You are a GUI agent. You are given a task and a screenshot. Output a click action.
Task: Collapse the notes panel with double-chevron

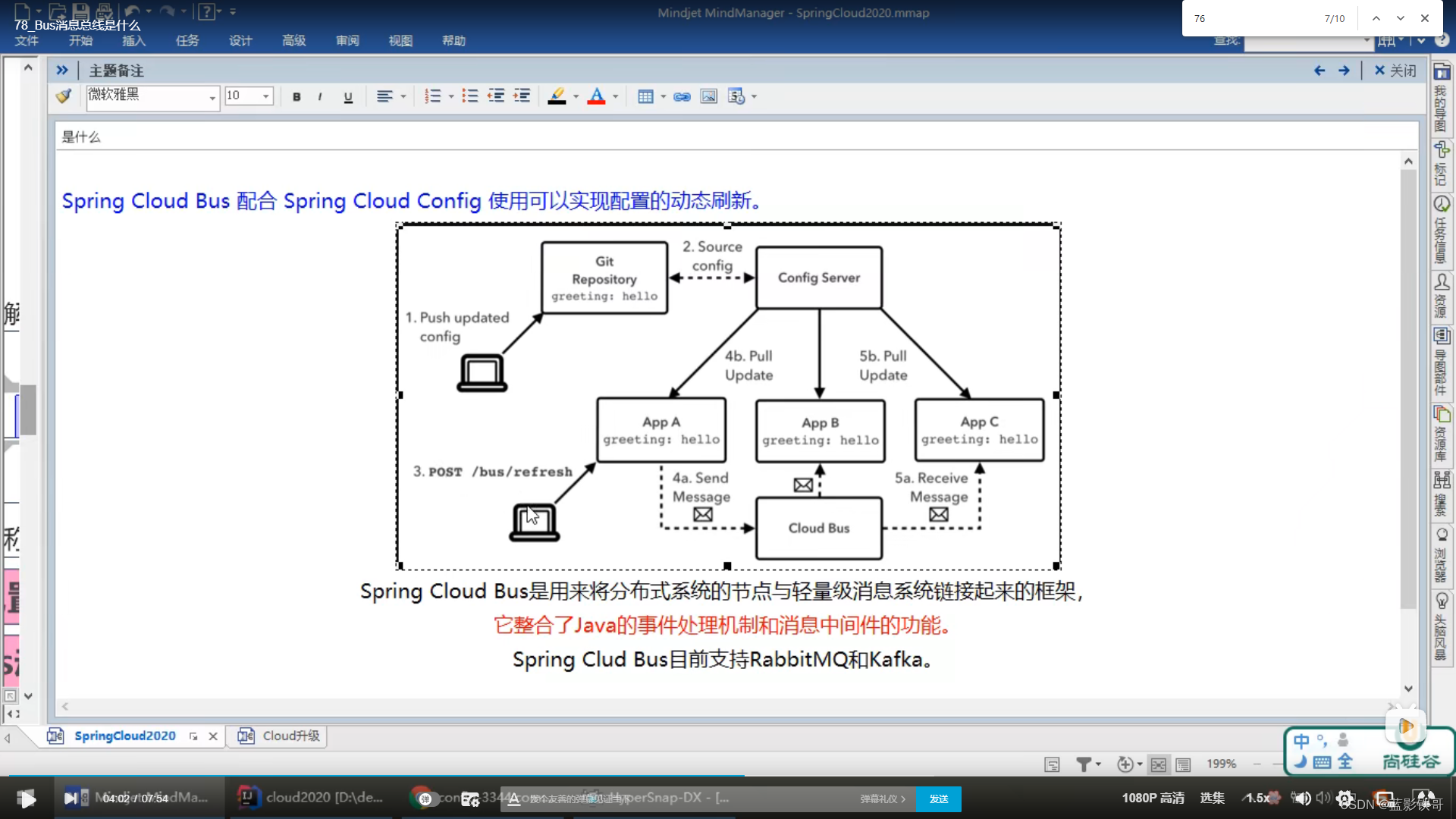(x=62, y=71)
